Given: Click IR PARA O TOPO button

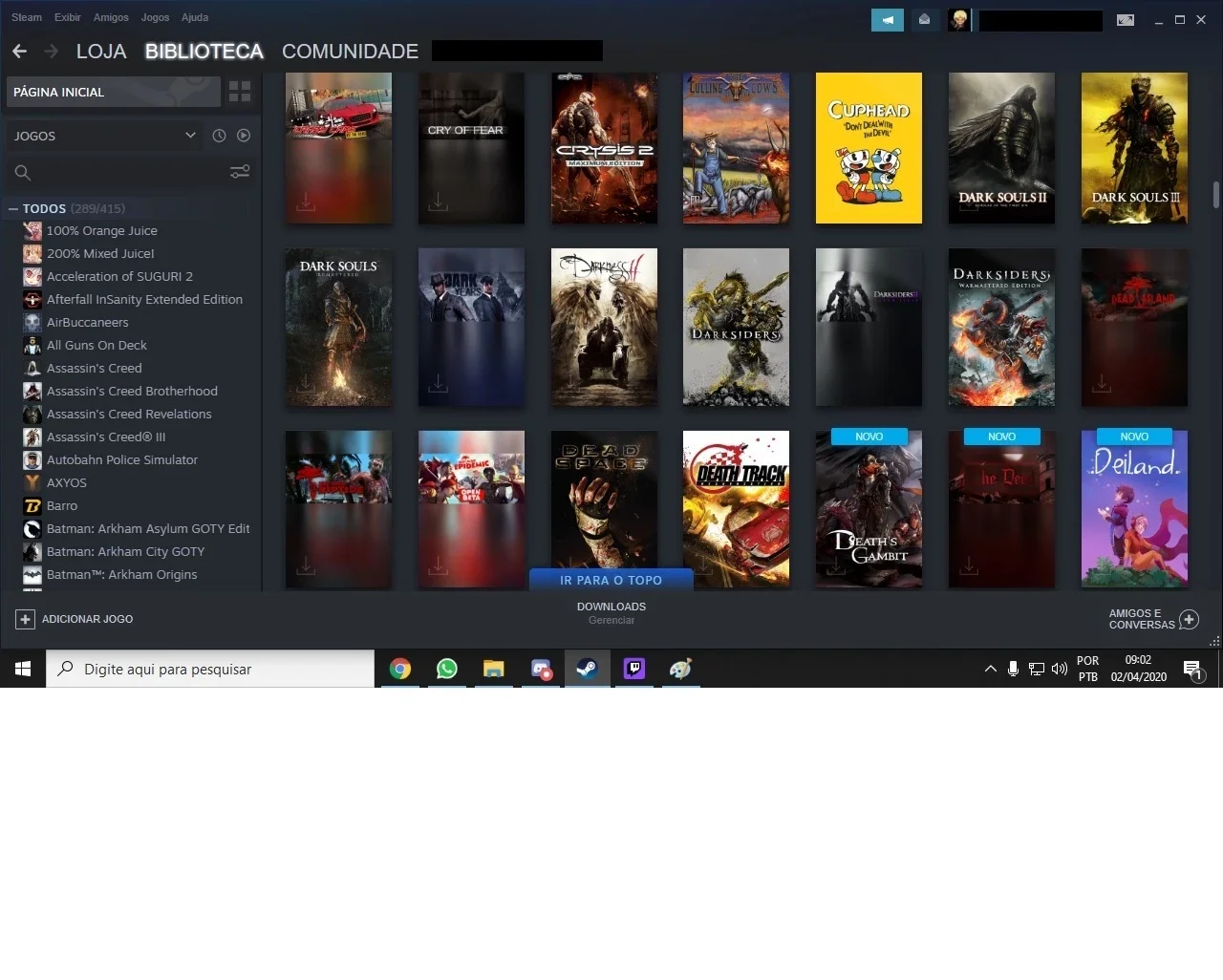Looking at the screenshot, I should pos(611,580).
